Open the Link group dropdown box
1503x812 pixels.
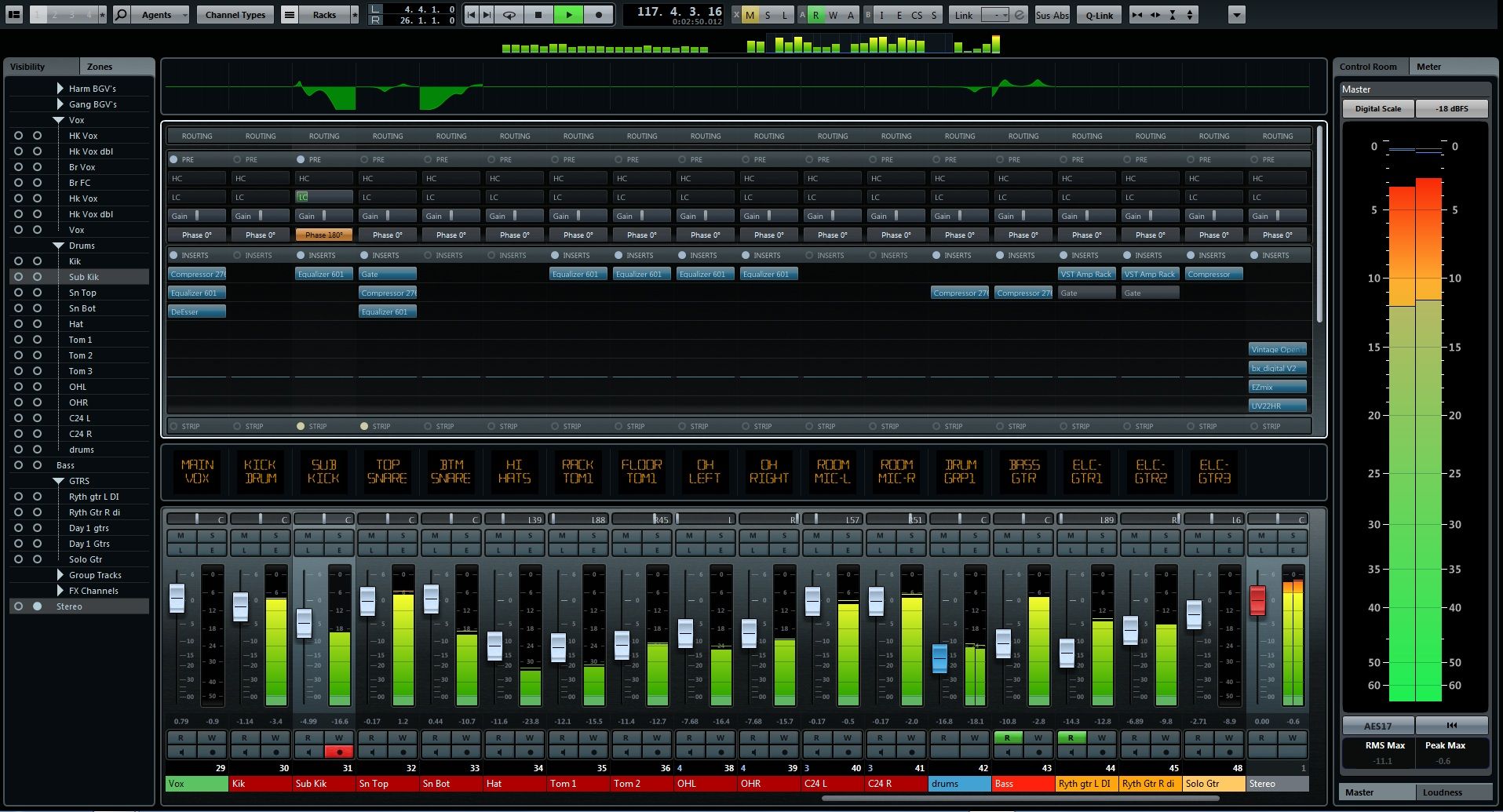pos(995,15)
